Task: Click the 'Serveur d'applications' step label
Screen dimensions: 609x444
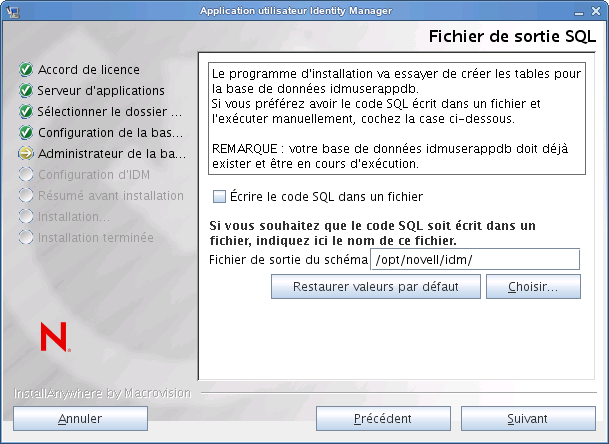Action: (101, 91)
